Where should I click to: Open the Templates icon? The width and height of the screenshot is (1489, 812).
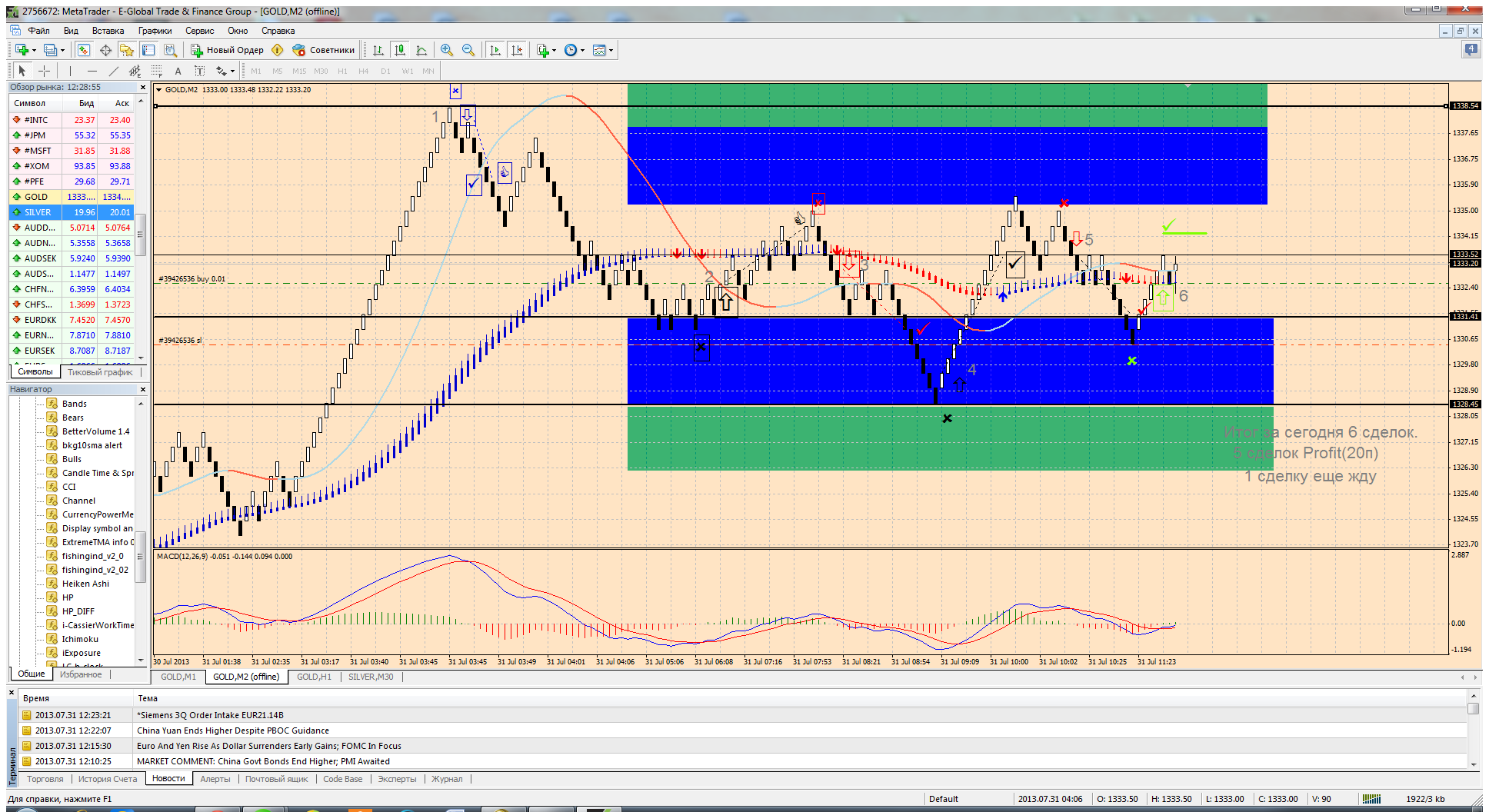click(600, 50)
